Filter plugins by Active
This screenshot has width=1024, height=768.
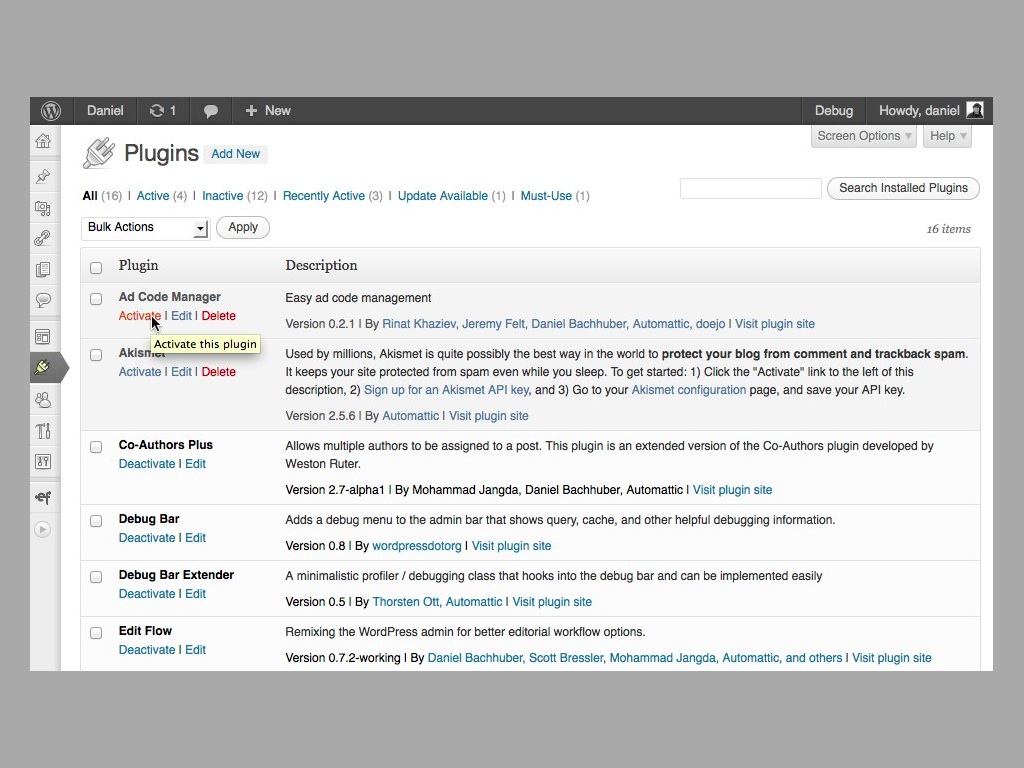click(153, 196)
